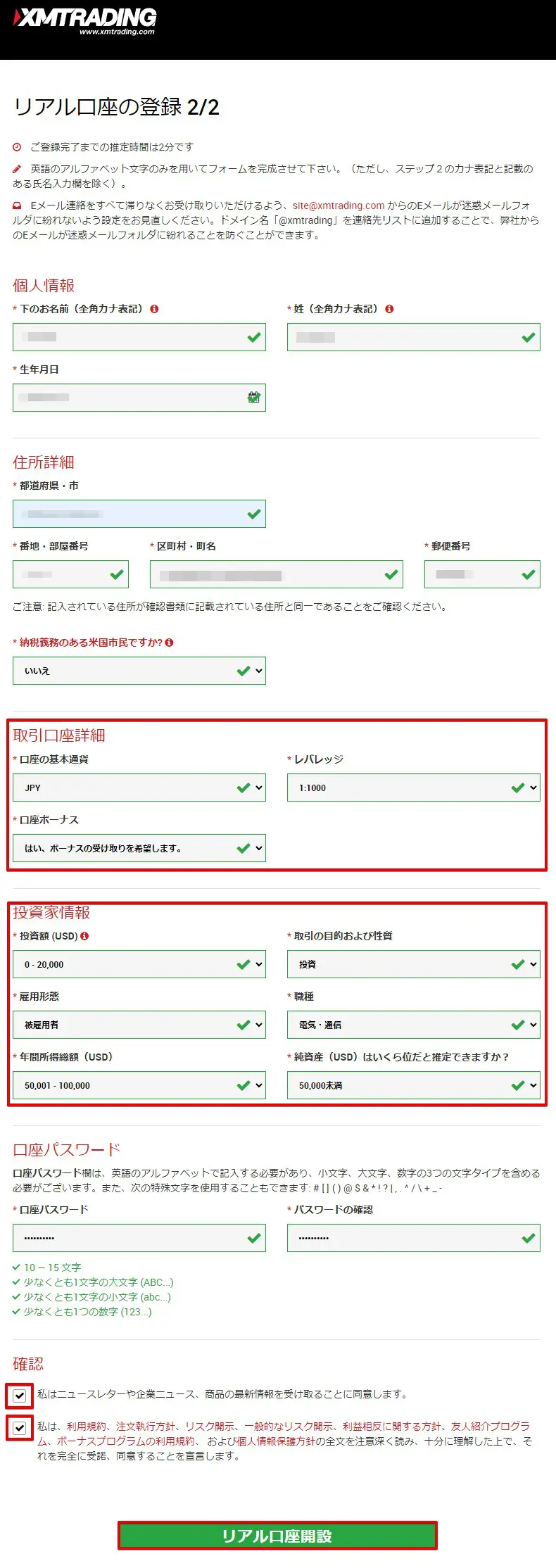Open the site@xmtrading.com email link
The width and height of the screenshot is (556, 1568).
point(339,206)
